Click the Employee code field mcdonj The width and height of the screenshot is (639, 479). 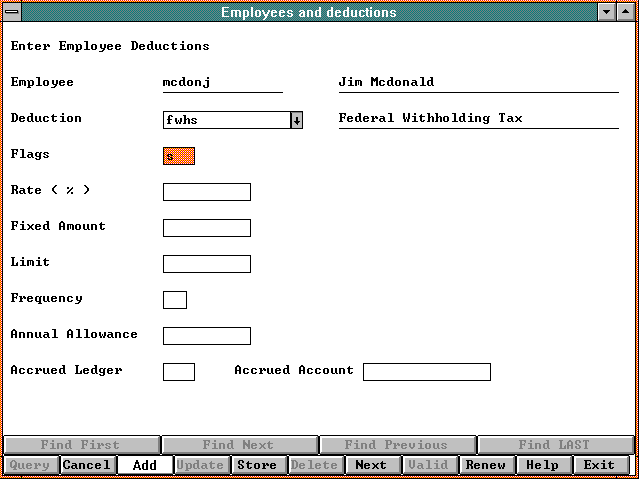point(222,83)
